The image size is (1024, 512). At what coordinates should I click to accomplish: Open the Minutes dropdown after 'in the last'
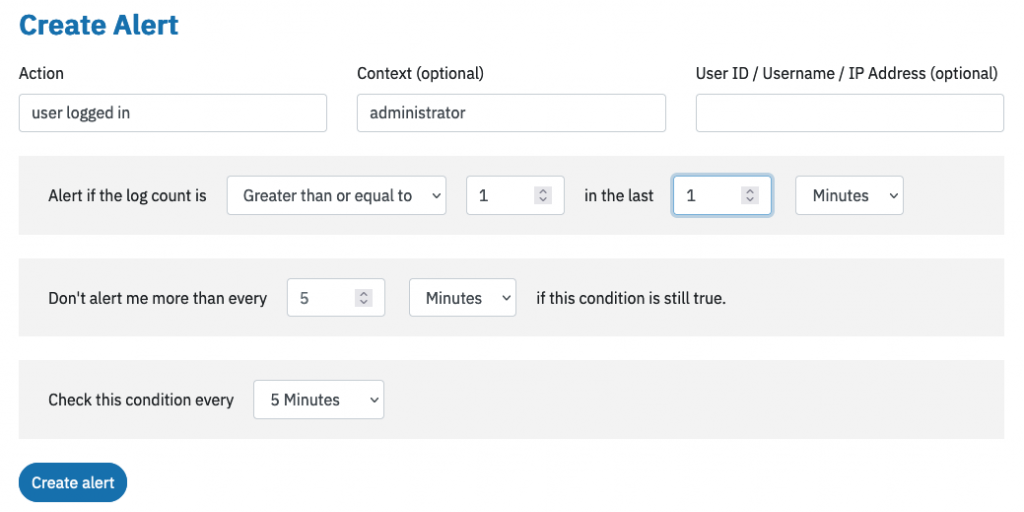pos(849,195)
